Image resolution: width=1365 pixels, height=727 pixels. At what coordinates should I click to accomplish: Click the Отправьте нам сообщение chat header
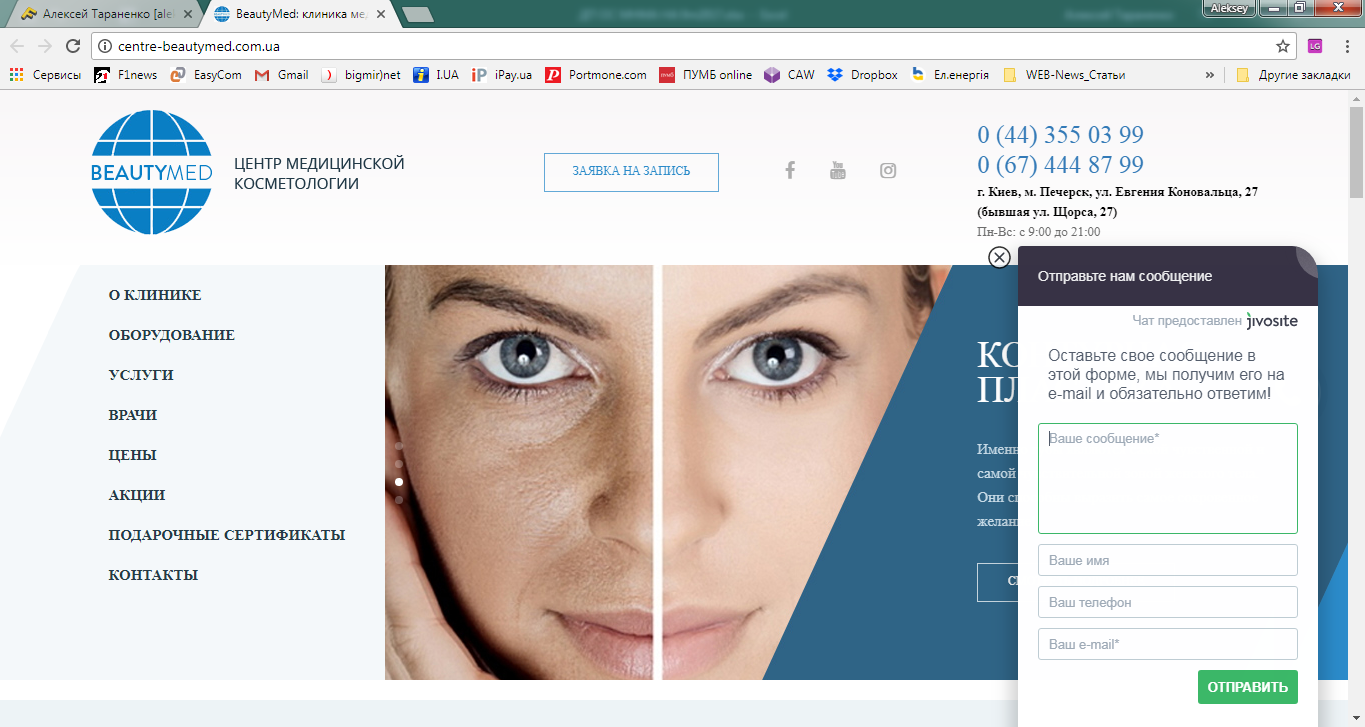click(x=1168, y=276)
